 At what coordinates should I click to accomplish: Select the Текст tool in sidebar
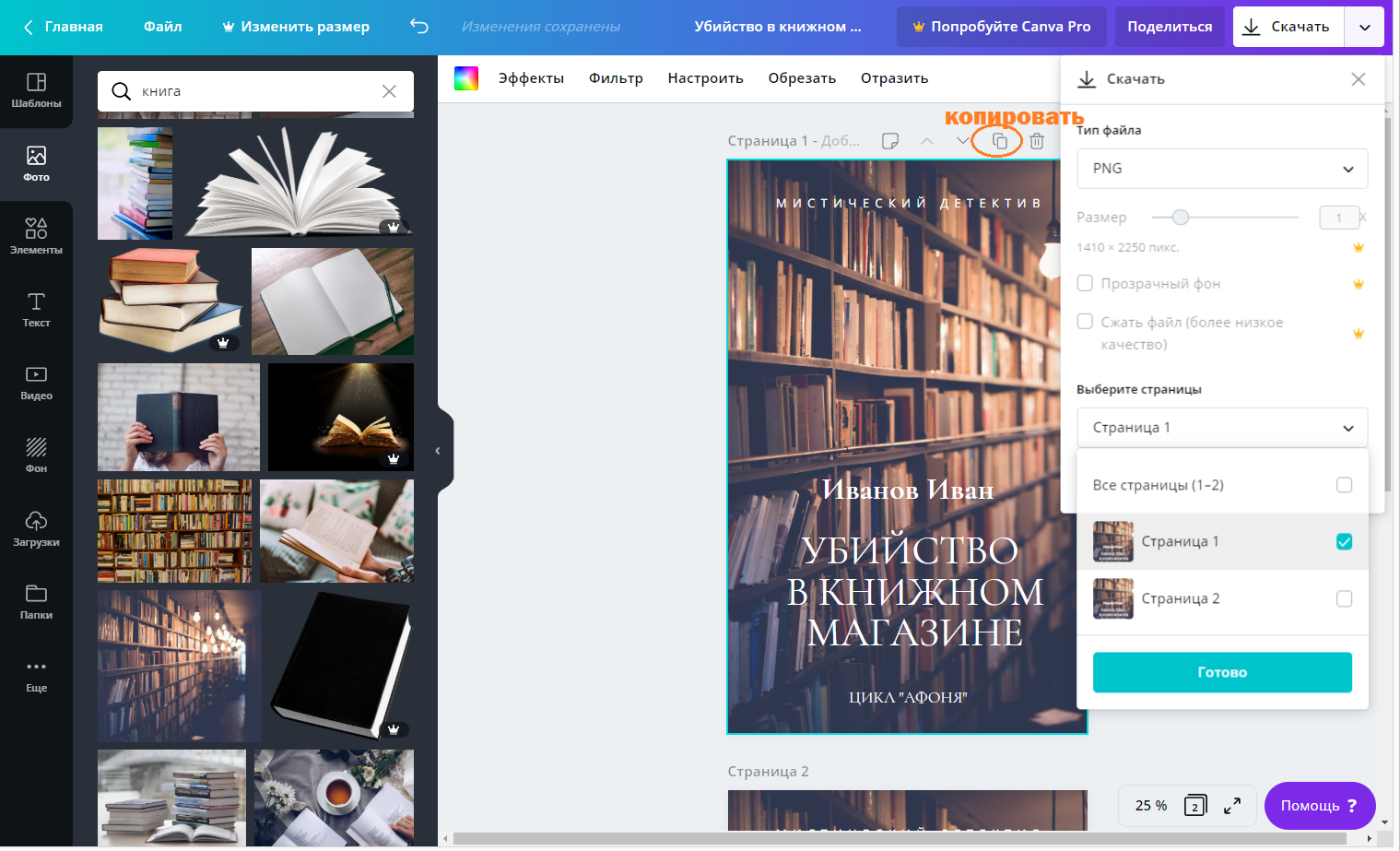point(36,309)
